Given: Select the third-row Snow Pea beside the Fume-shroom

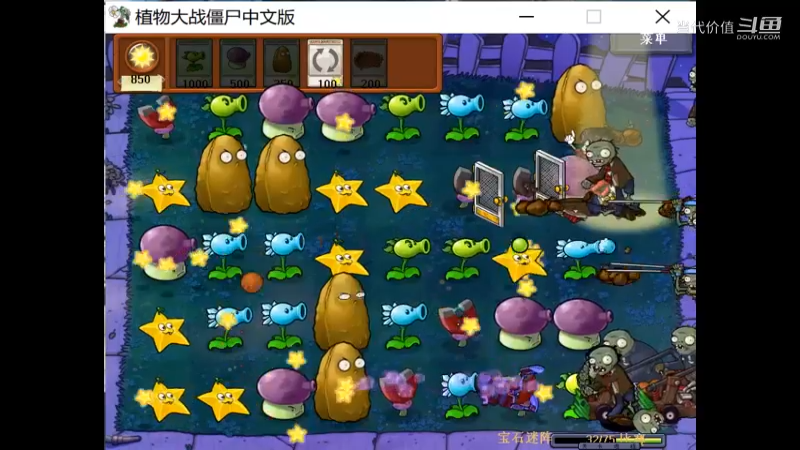Looking at the screenshot, I should point(224,256).
